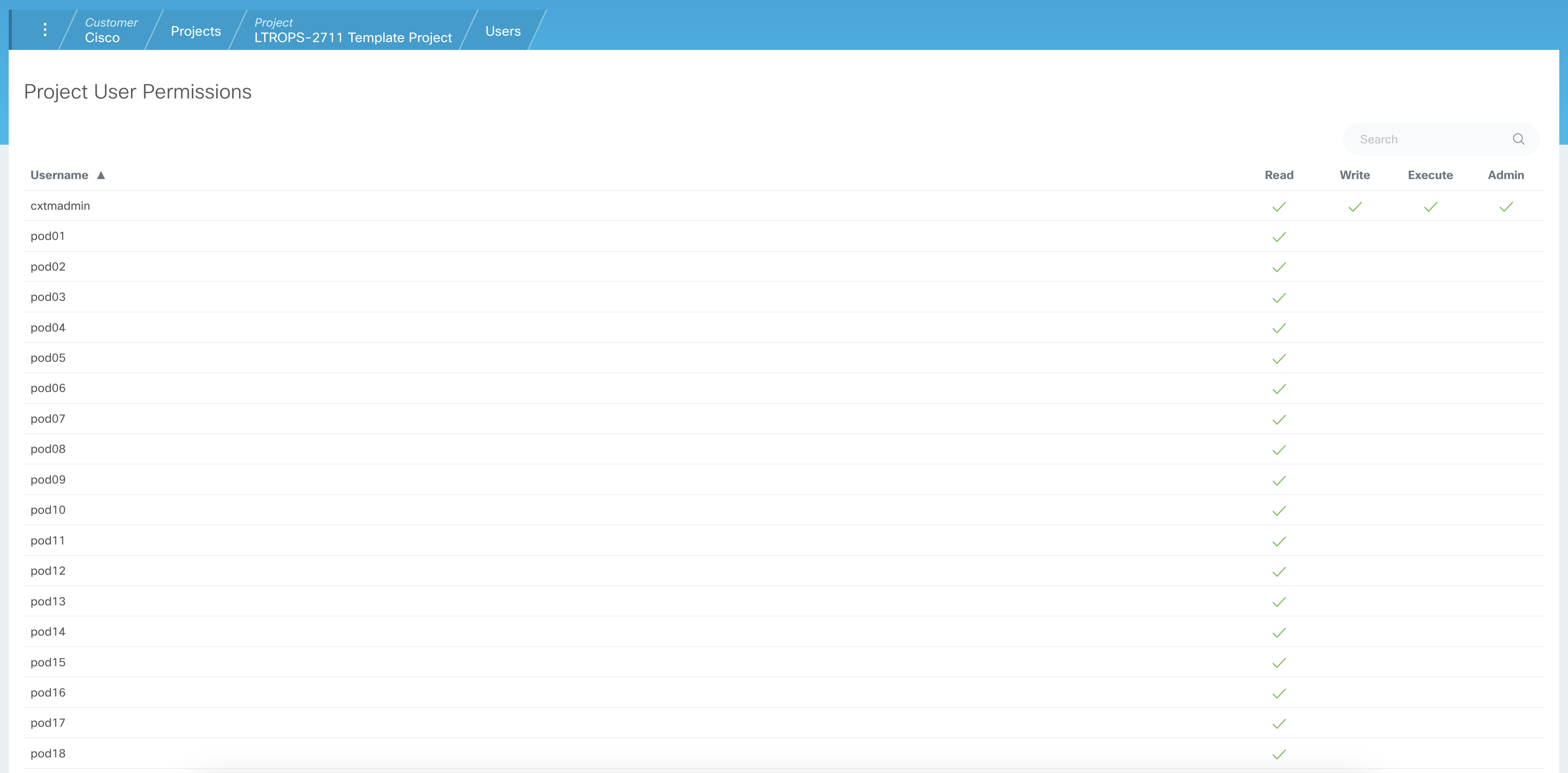This screenshot has width=1568, height=773.
Task: Select the pod01 username
Action: pos(48,236)
